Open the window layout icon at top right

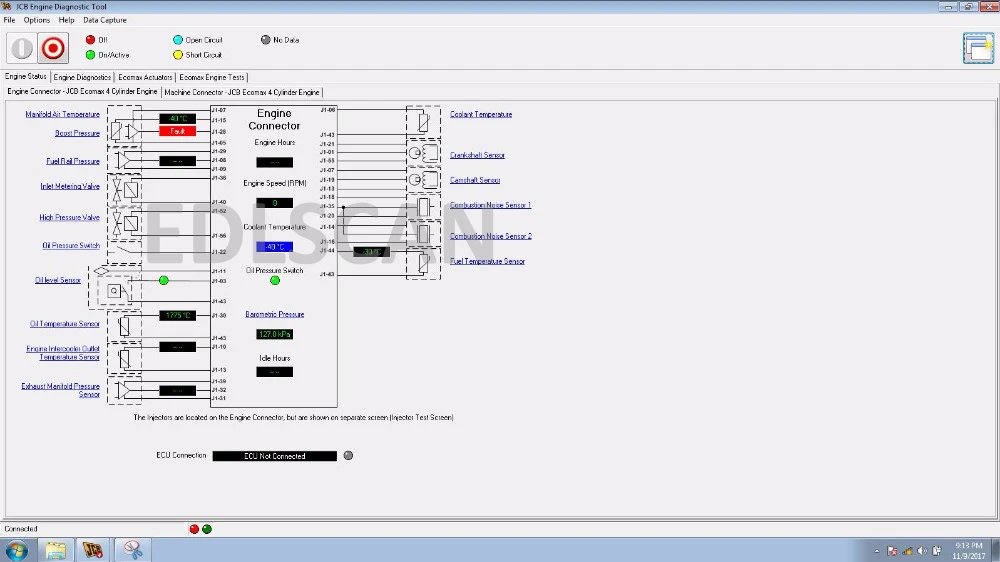coord(978,48)
